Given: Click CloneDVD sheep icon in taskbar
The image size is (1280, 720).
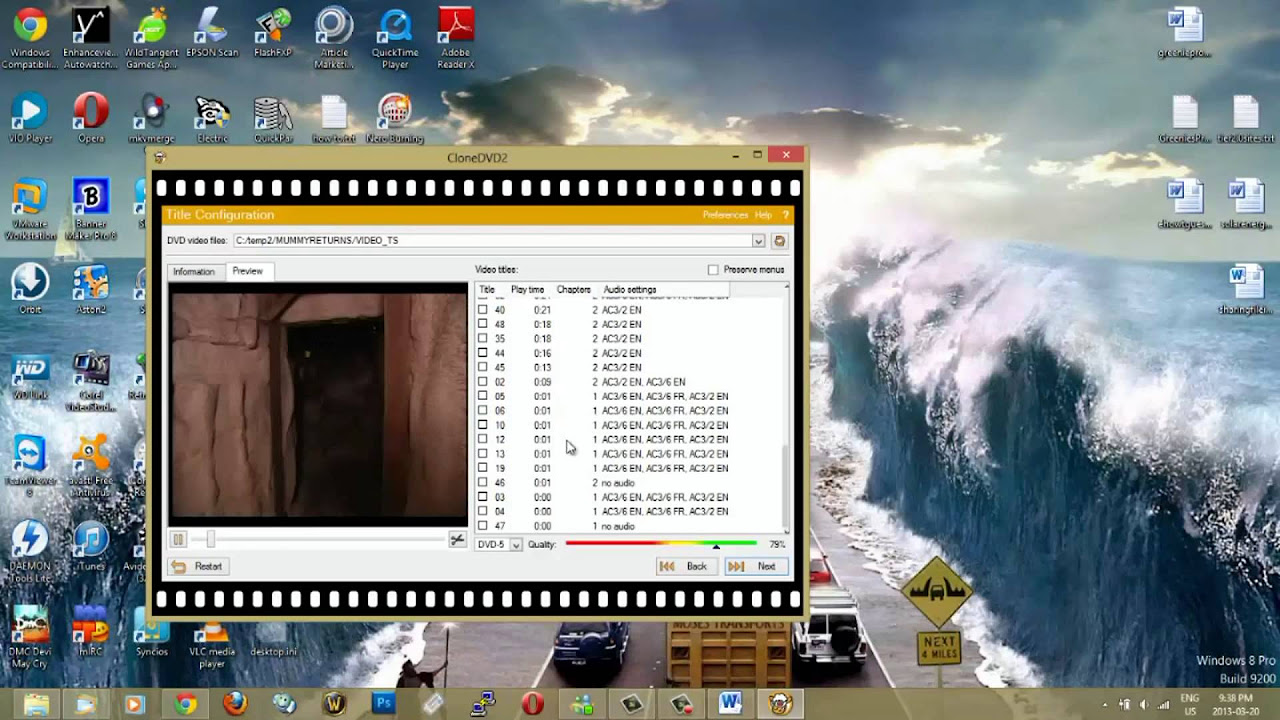Looking at the screenshot, I should (780, 704).
